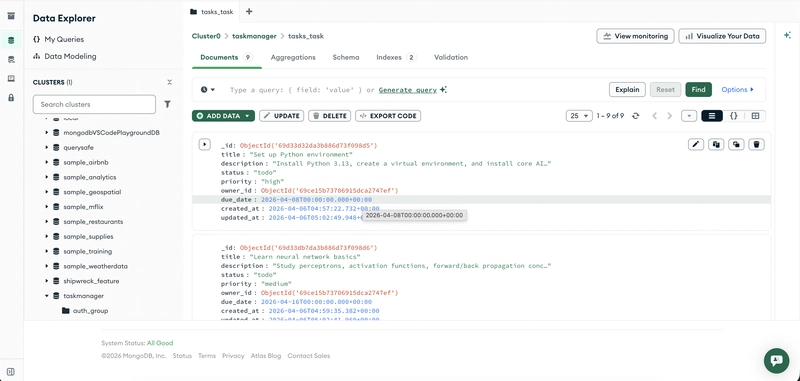Click the Generate query link
Image resolution: width=800 pixels, height=381 pixels.
tap(408, 90)
